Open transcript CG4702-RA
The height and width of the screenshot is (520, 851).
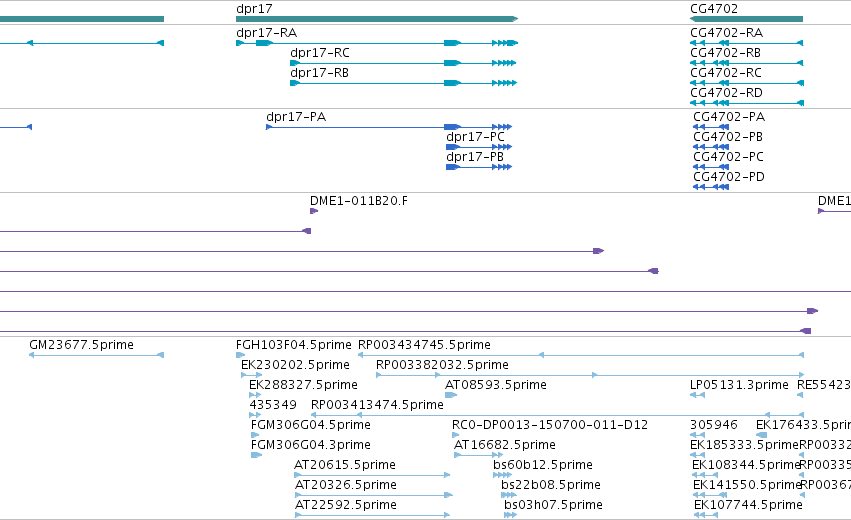tap(726, 33)
